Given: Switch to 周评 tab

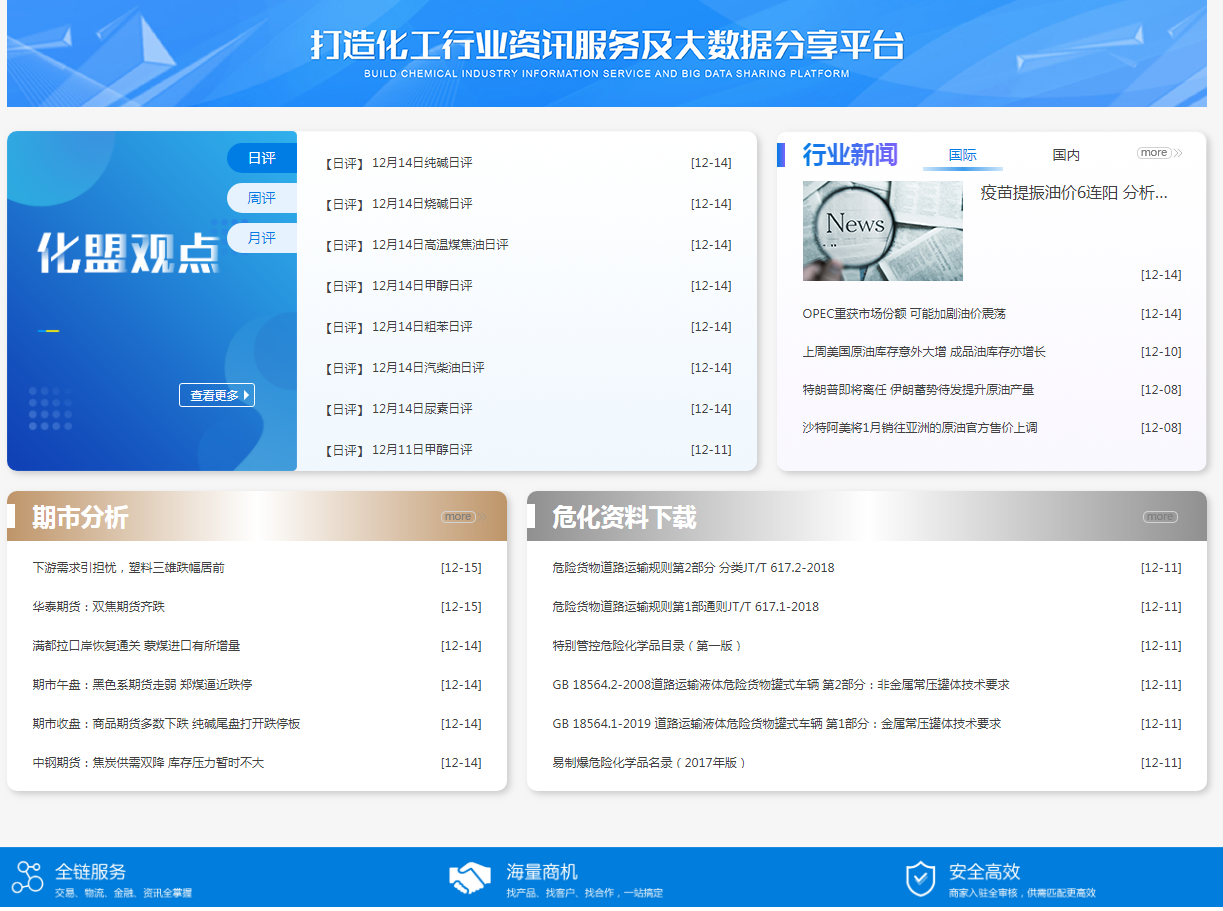Looking at the screenshot, I should (x=262, y=198).
